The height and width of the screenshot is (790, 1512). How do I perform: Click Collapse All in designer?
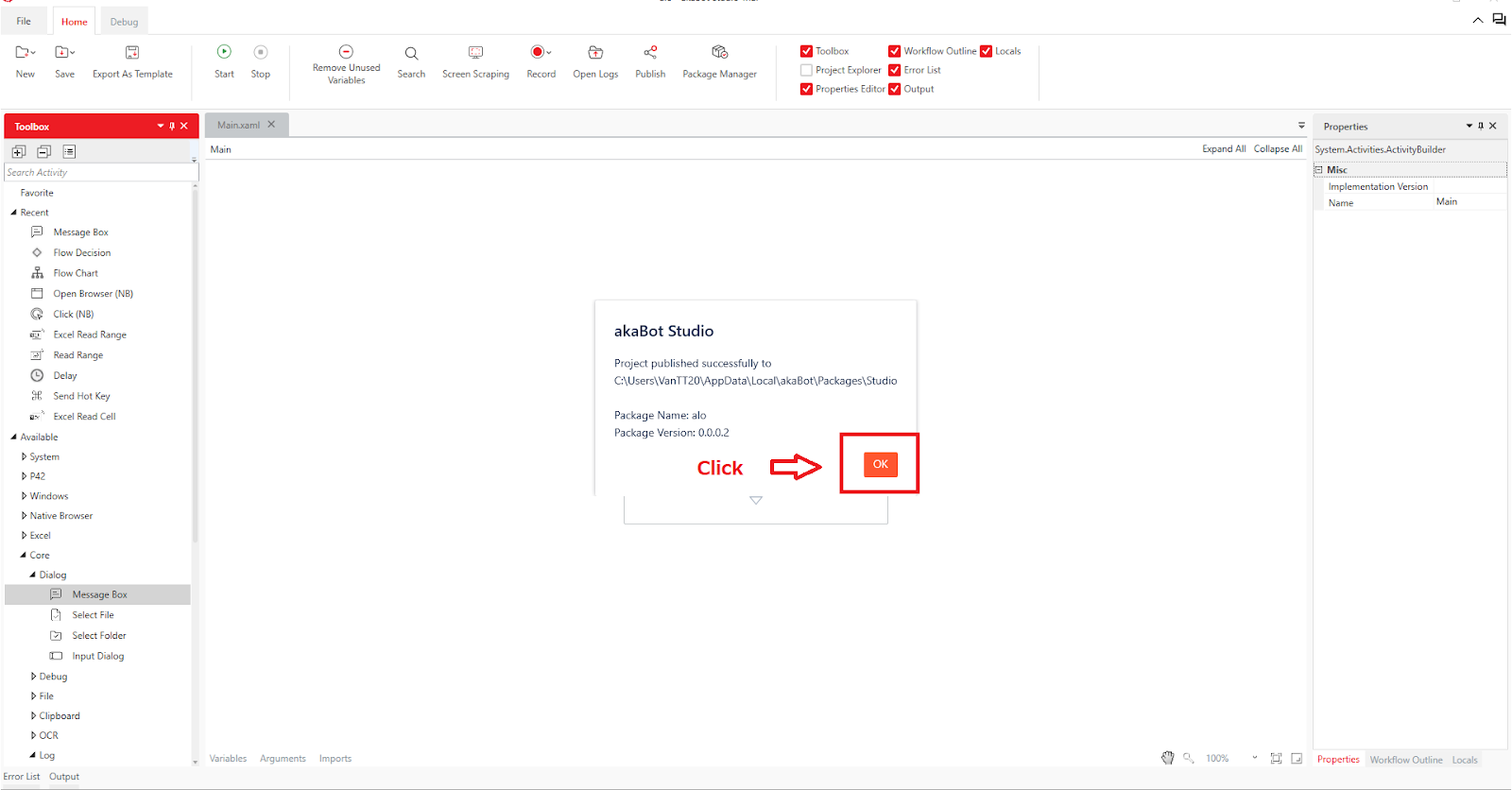click(x=1278, y=149)
